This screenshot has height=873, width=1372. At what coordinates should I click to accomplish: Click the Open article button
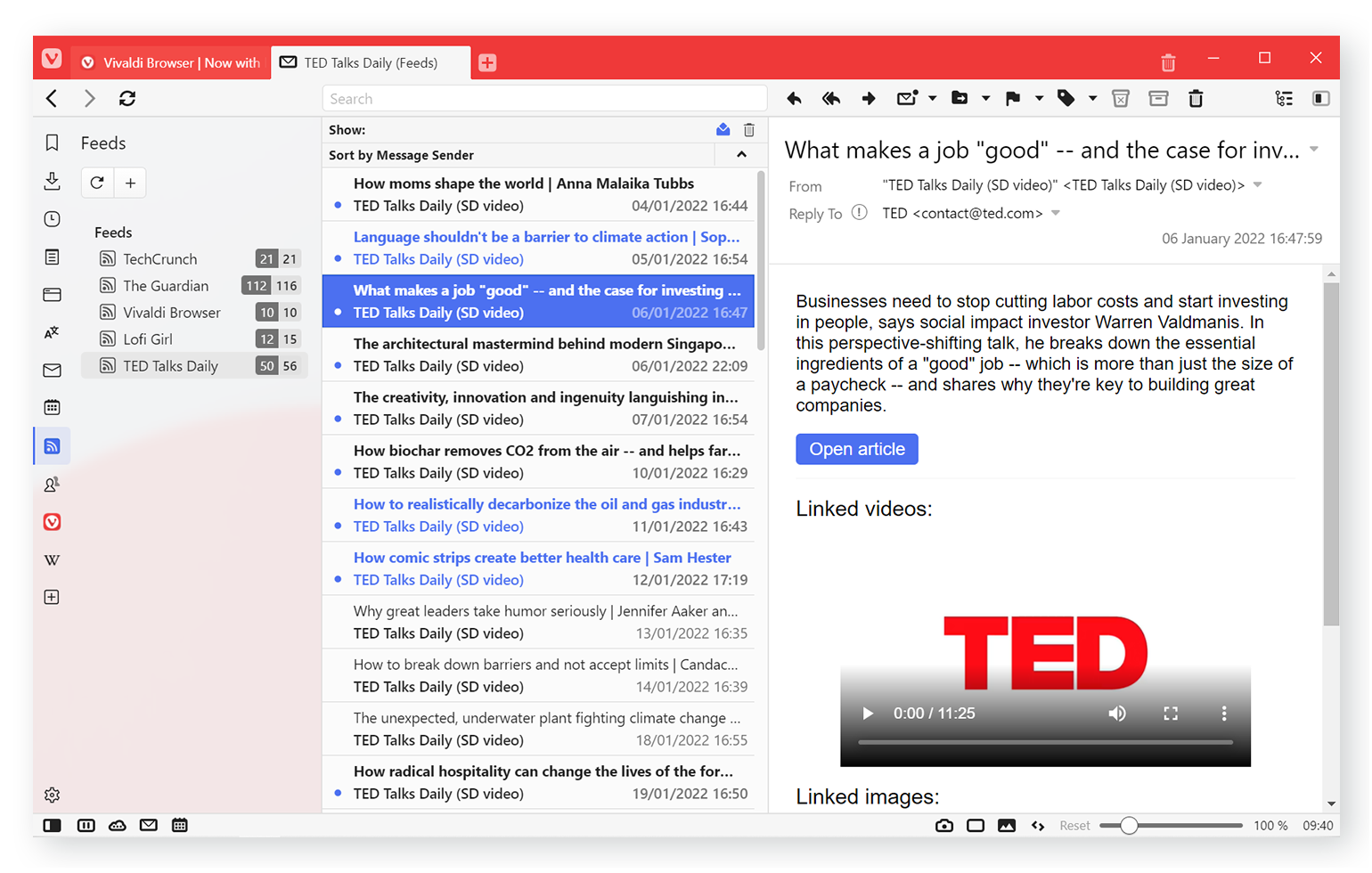pos(856,450)
